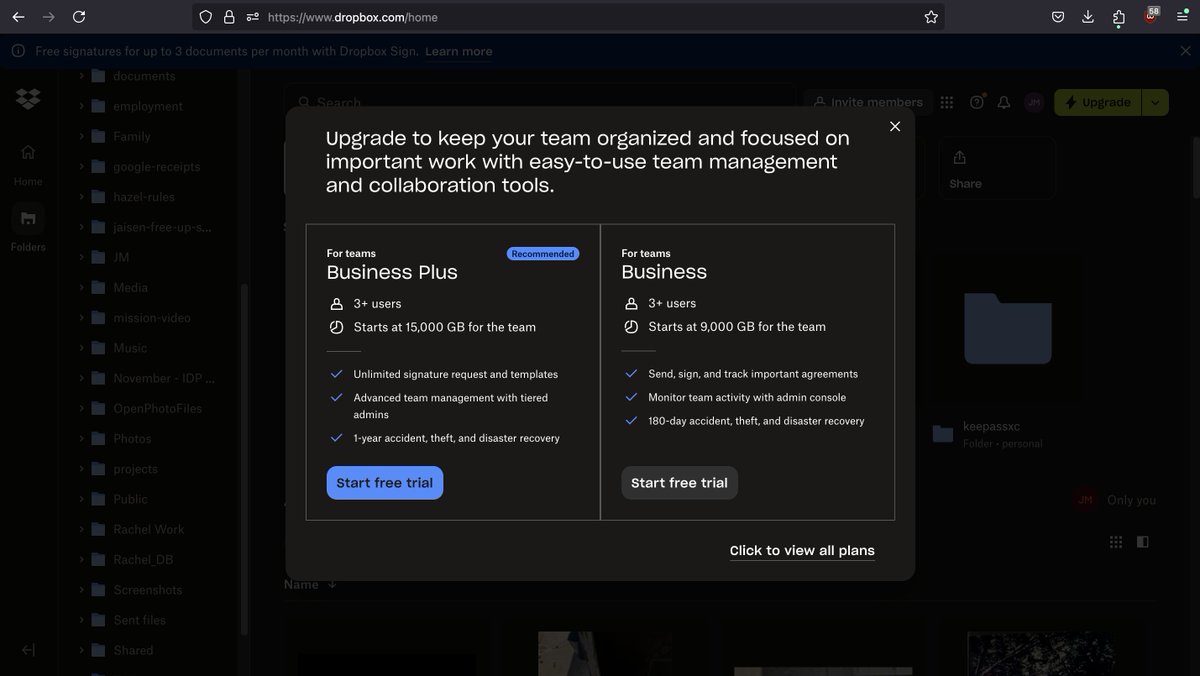This screenshot has height=676, width=1200.
Task: Expand the documents folder
Action: pyautogui.click(x=81, y=76)
